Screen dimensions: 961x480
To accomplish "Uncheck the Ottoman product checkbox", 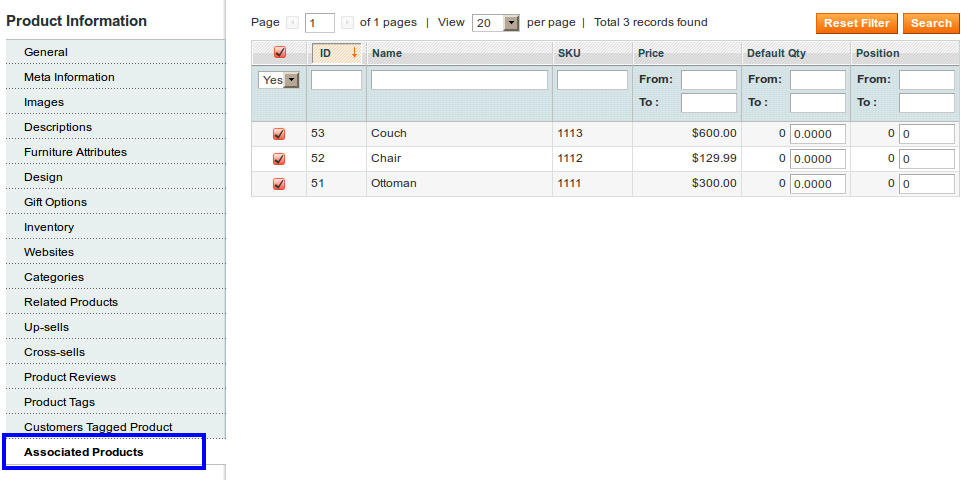I will pyautogui.click(x=279, y=184).
